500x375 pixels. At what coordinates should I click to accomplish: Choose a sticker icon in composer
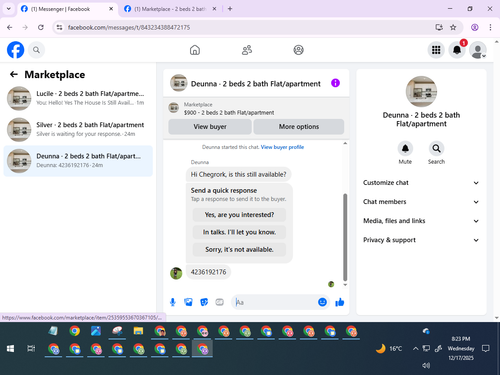(204, 302)
